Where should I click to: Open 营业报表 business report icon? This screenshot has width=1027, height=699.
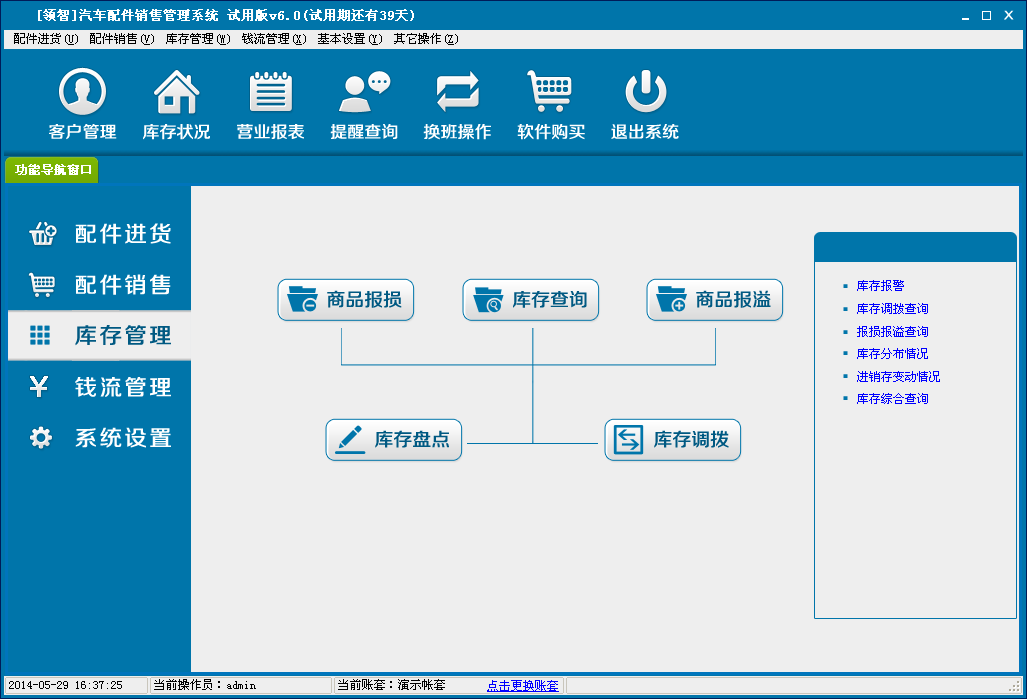pos(270,94)
